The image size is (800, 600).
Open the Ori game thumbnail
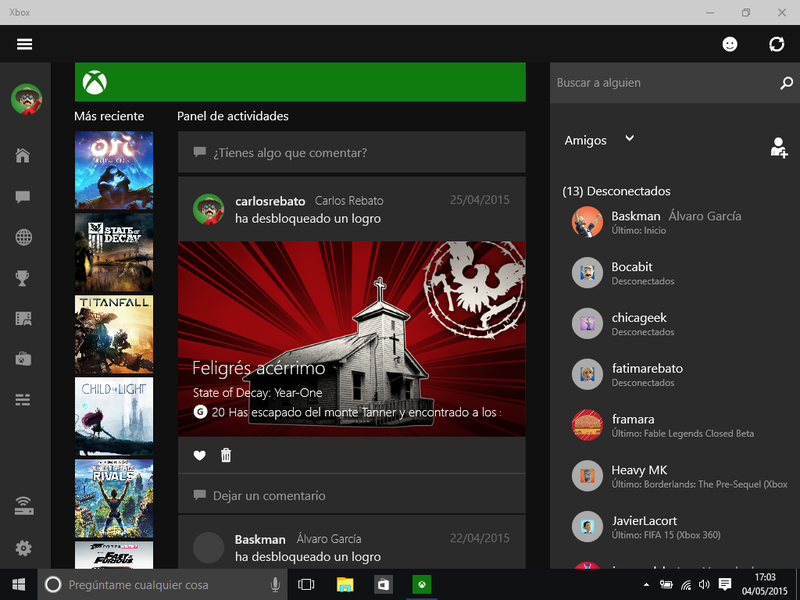pyautogui.click(x=114, y=170)
